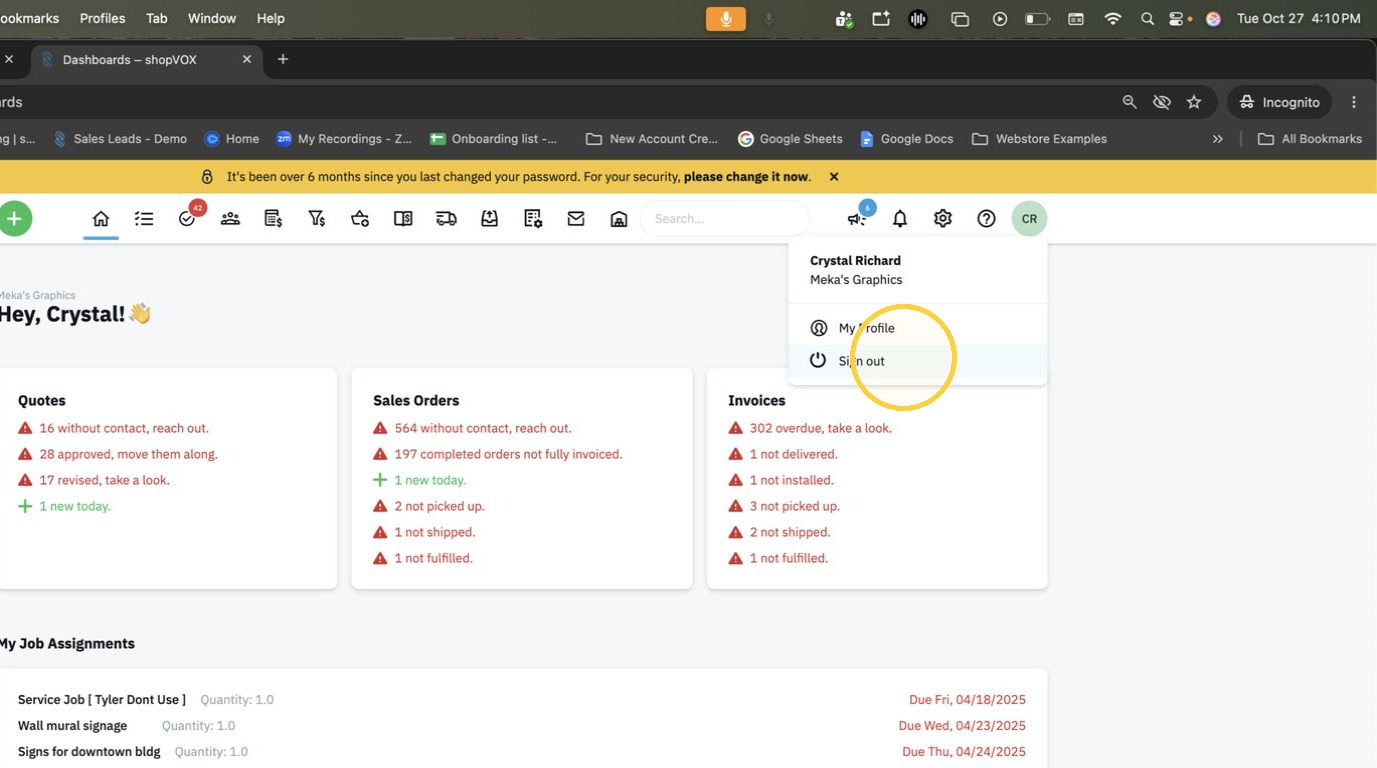Open announcements megaphone icon
Viewport: 1377px width, 768px height.
857,217
